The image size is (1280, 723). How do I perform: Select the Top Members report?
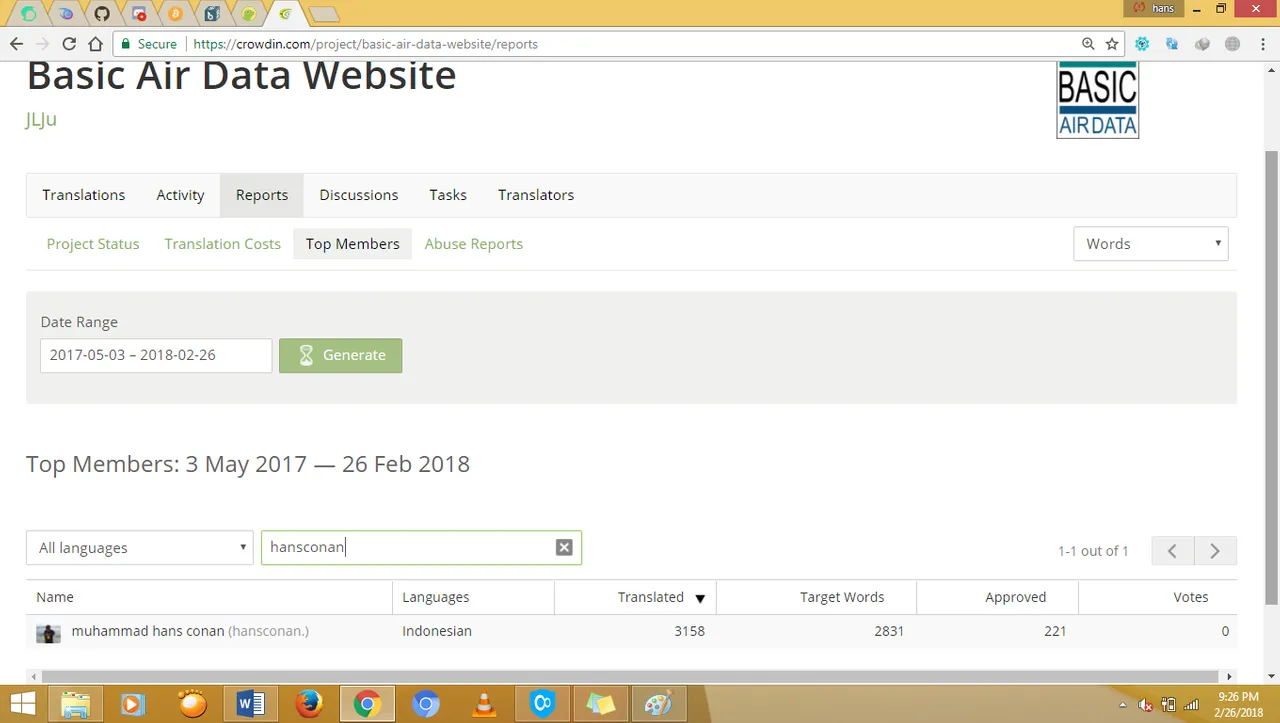point(353,244)
